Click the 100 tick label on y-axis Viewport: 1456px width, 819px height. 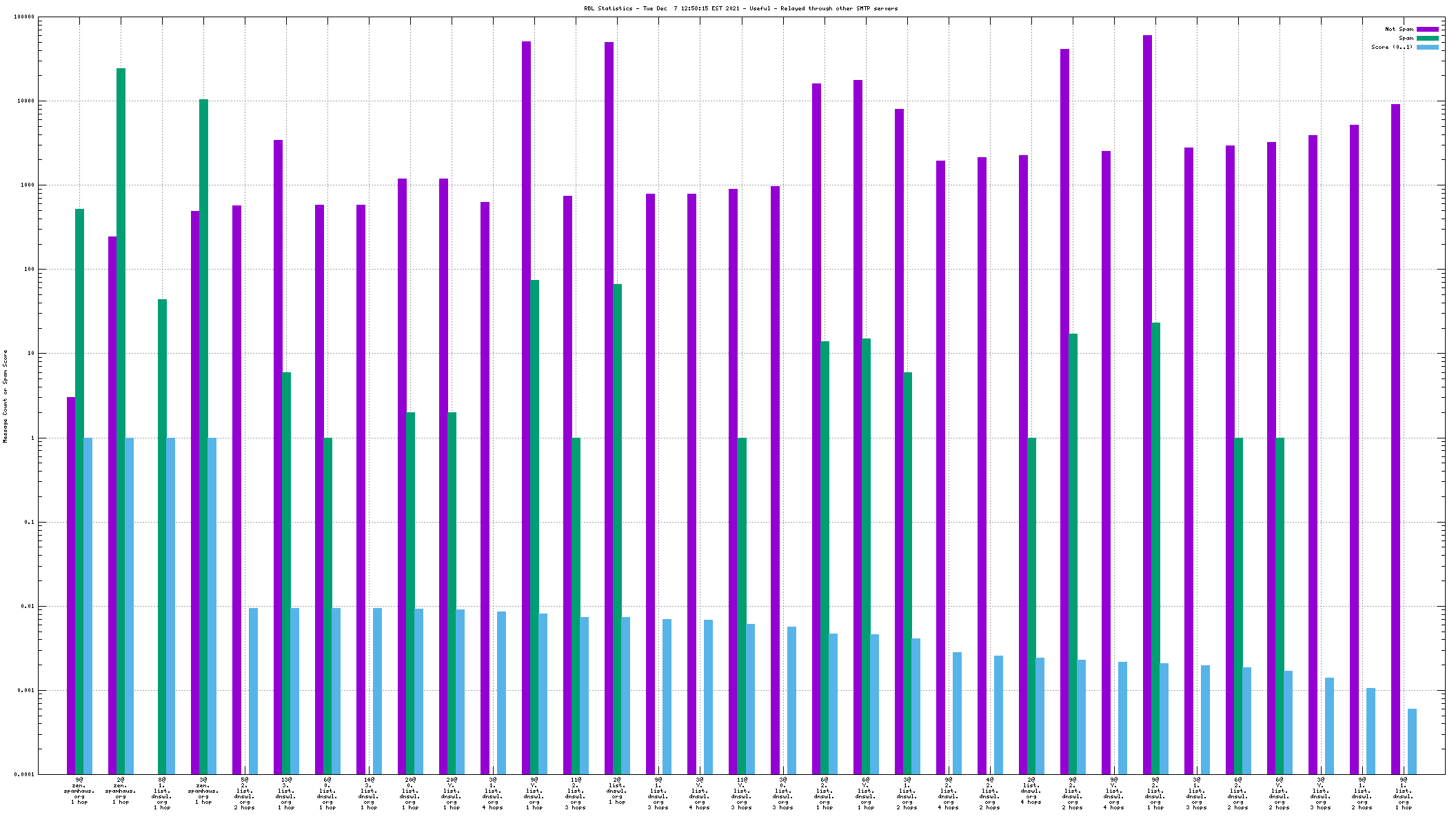[28, 270]
